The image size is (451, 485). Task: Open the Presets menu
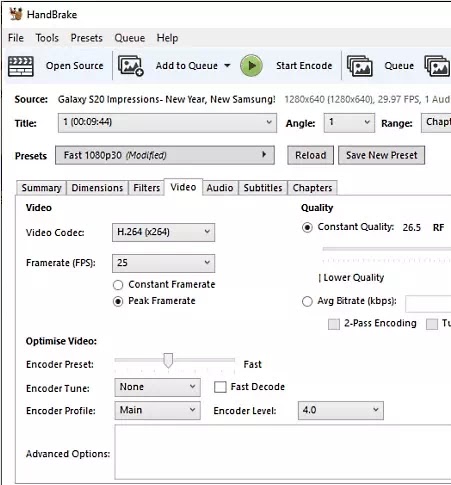(x=86, y=38)
